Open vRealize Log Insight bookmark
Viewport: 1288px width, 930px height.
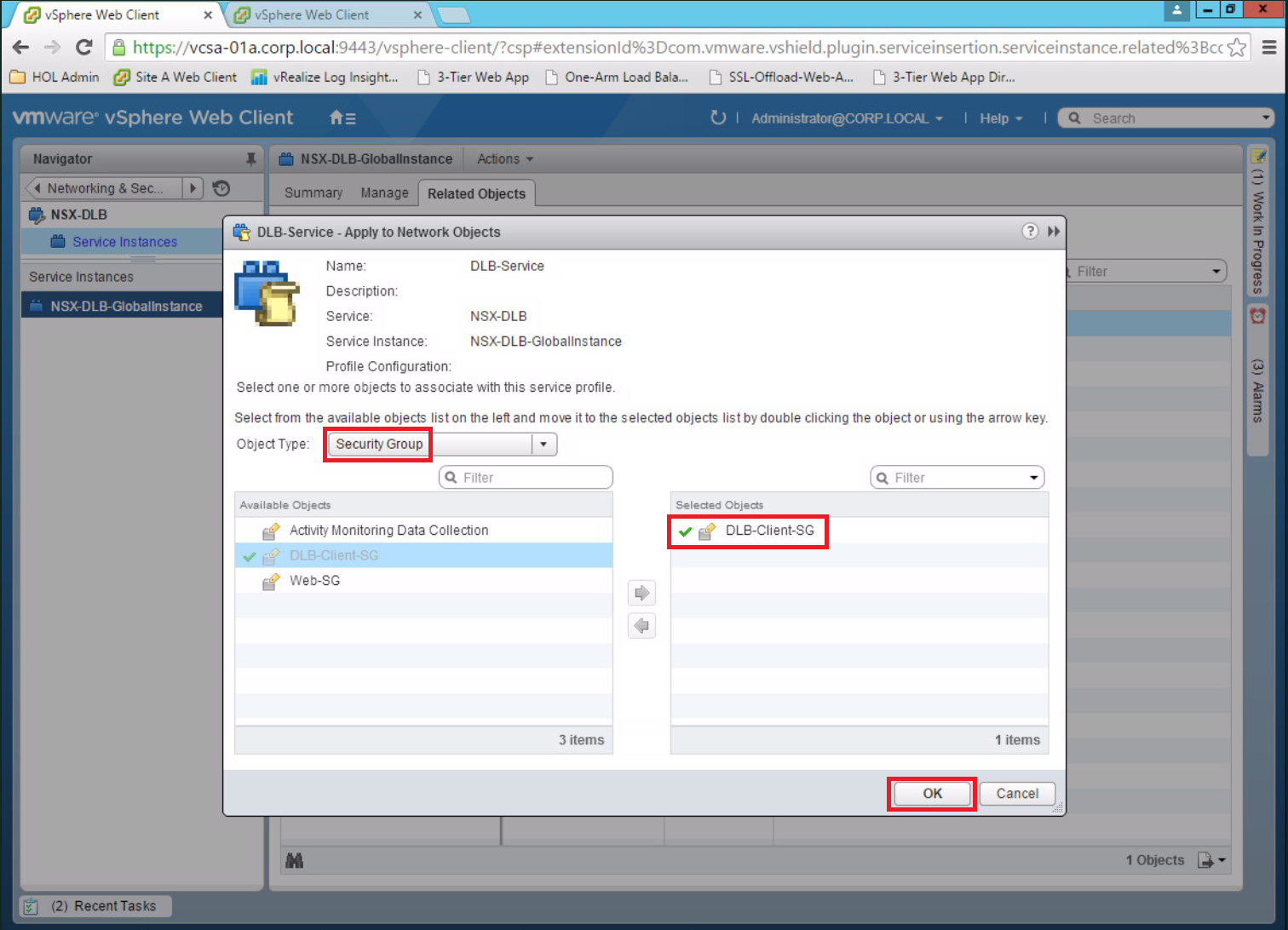[x=325, y=77]
